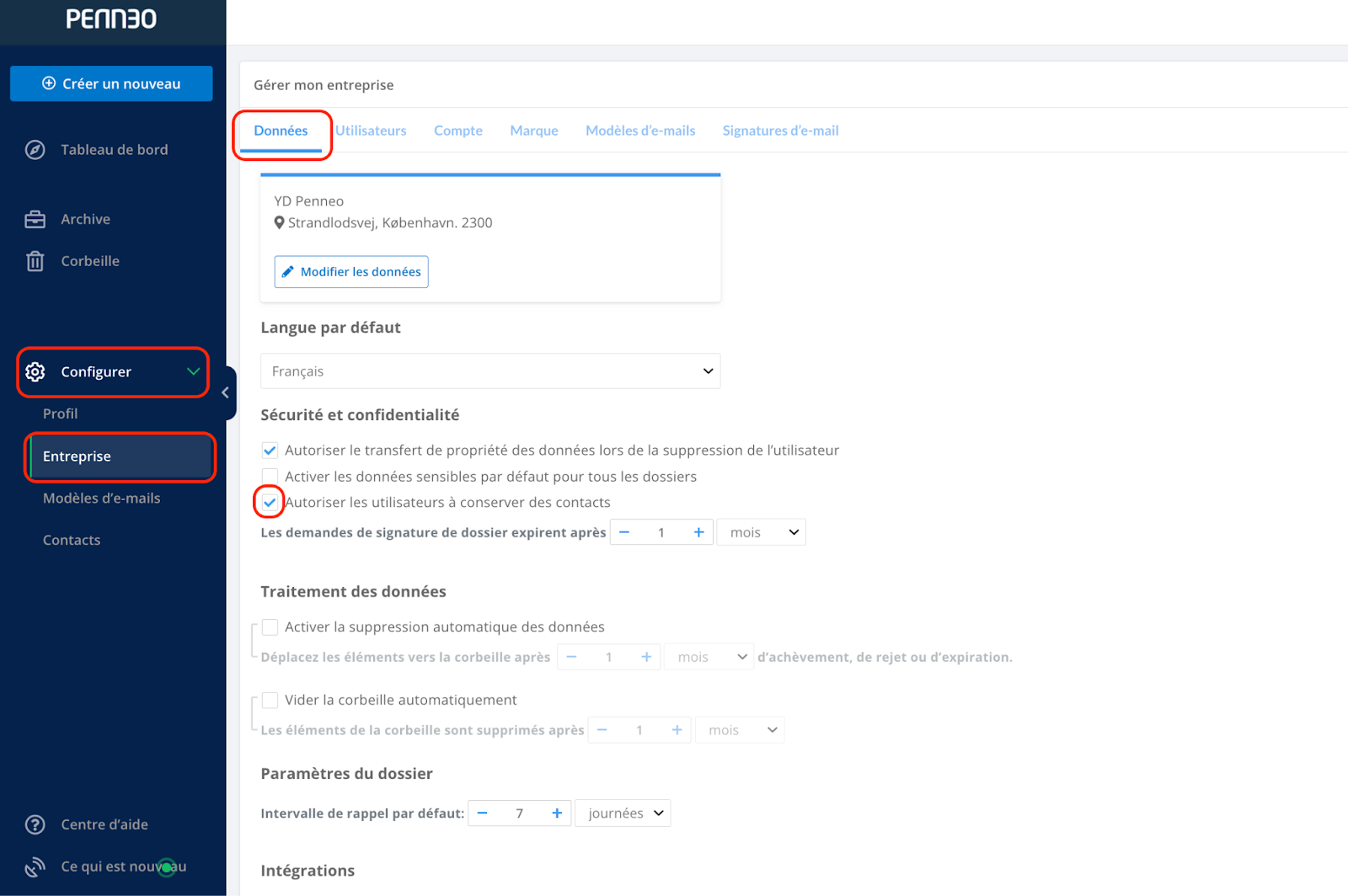Click Modifier les données button
The image size is (1348, 896).
click(351, 272)
